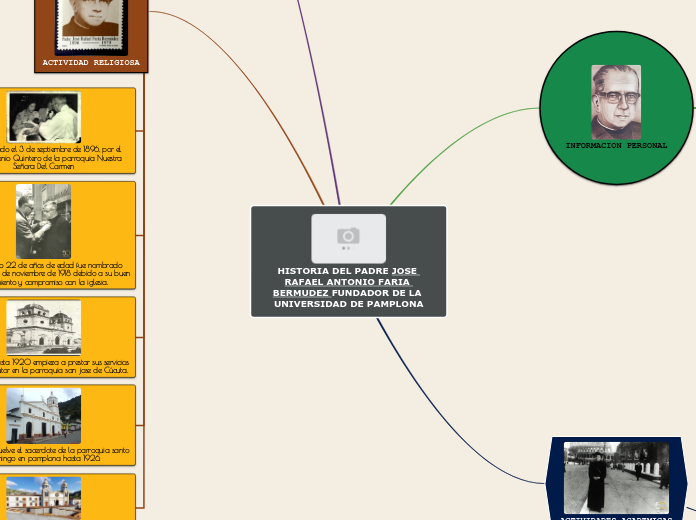Screen dimensions: 696x520
Task: Click the priest street photo in dark blue node
Action: coord(616,478)
